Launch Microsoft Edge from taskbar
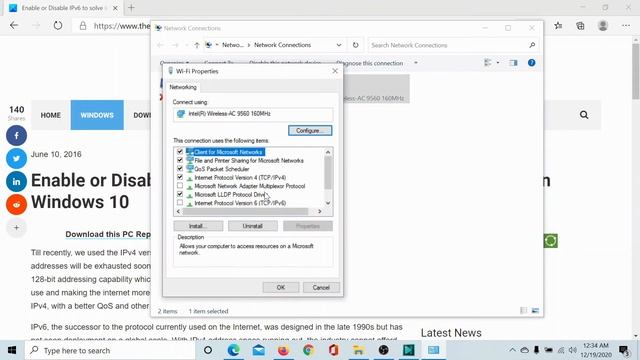The width and height of the screenshot is (640, 360). pos(233,350)
